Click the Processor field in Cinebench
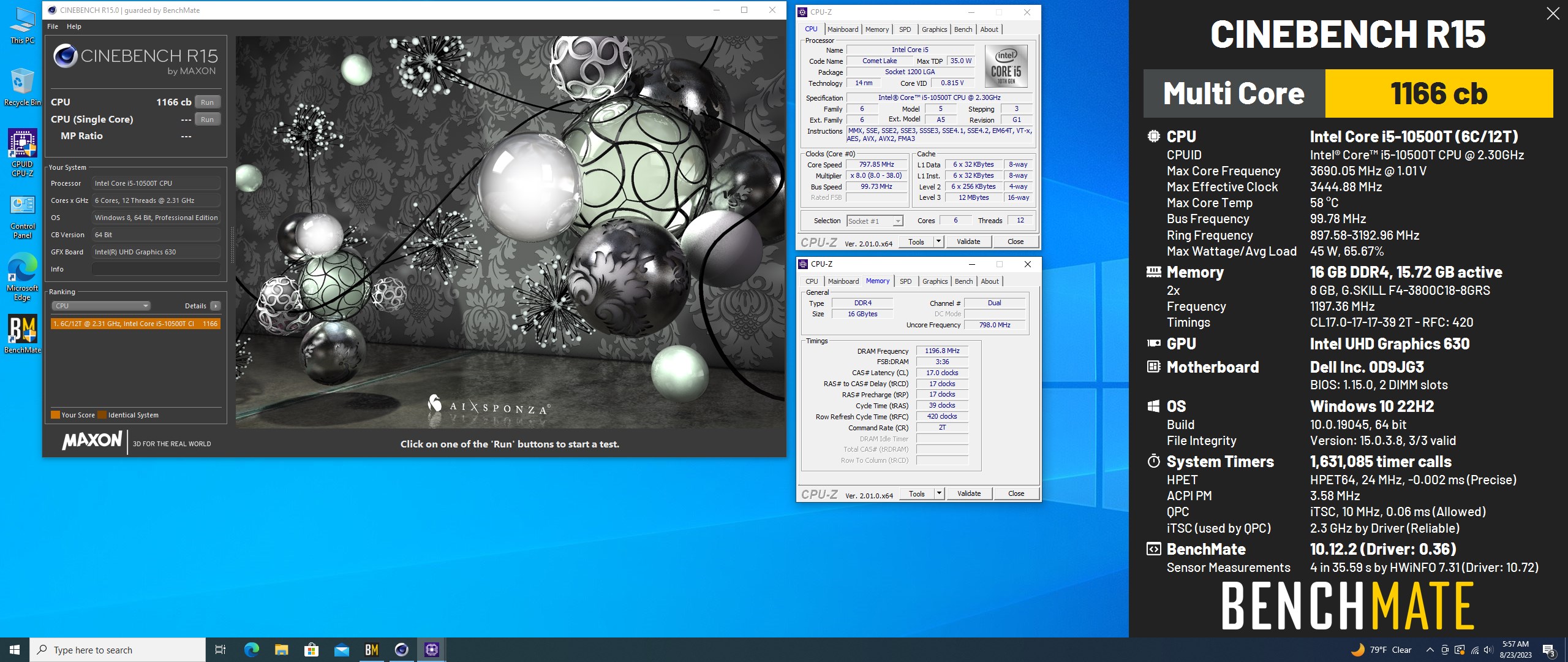The width and height of the screenshot is (1568, 662). [x=156, y=183]
